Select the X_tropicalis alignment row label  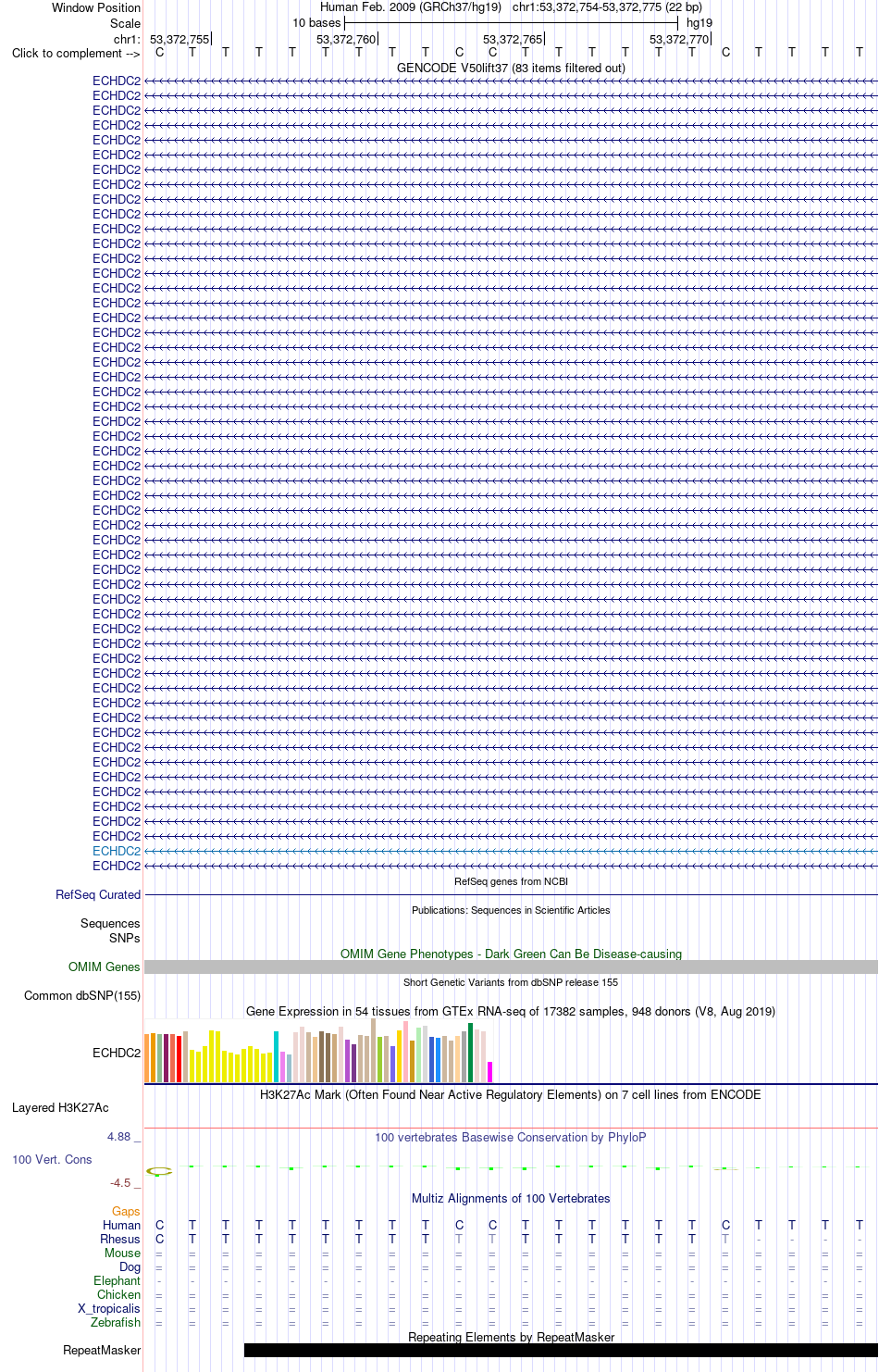point(109,1308)
